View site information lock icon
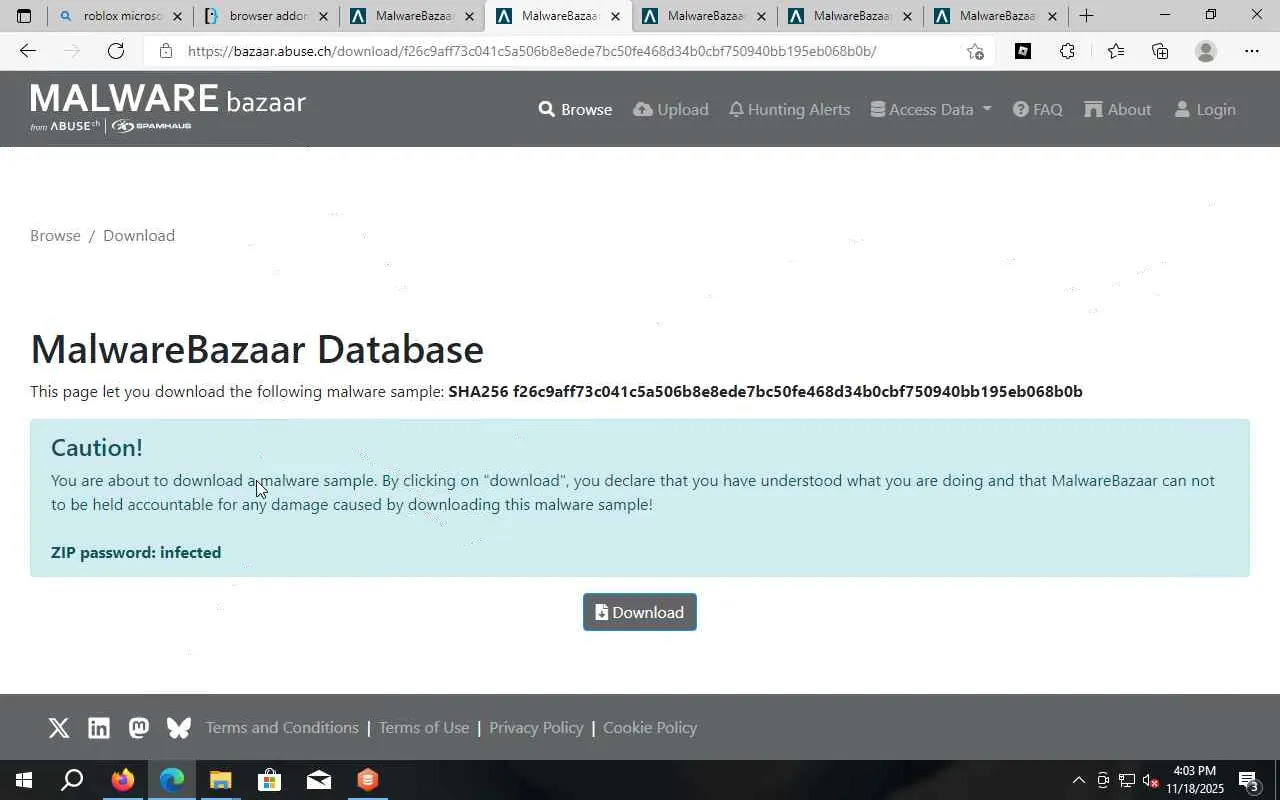The width and height of the screenshot is (1280, 800). (166, 51)
